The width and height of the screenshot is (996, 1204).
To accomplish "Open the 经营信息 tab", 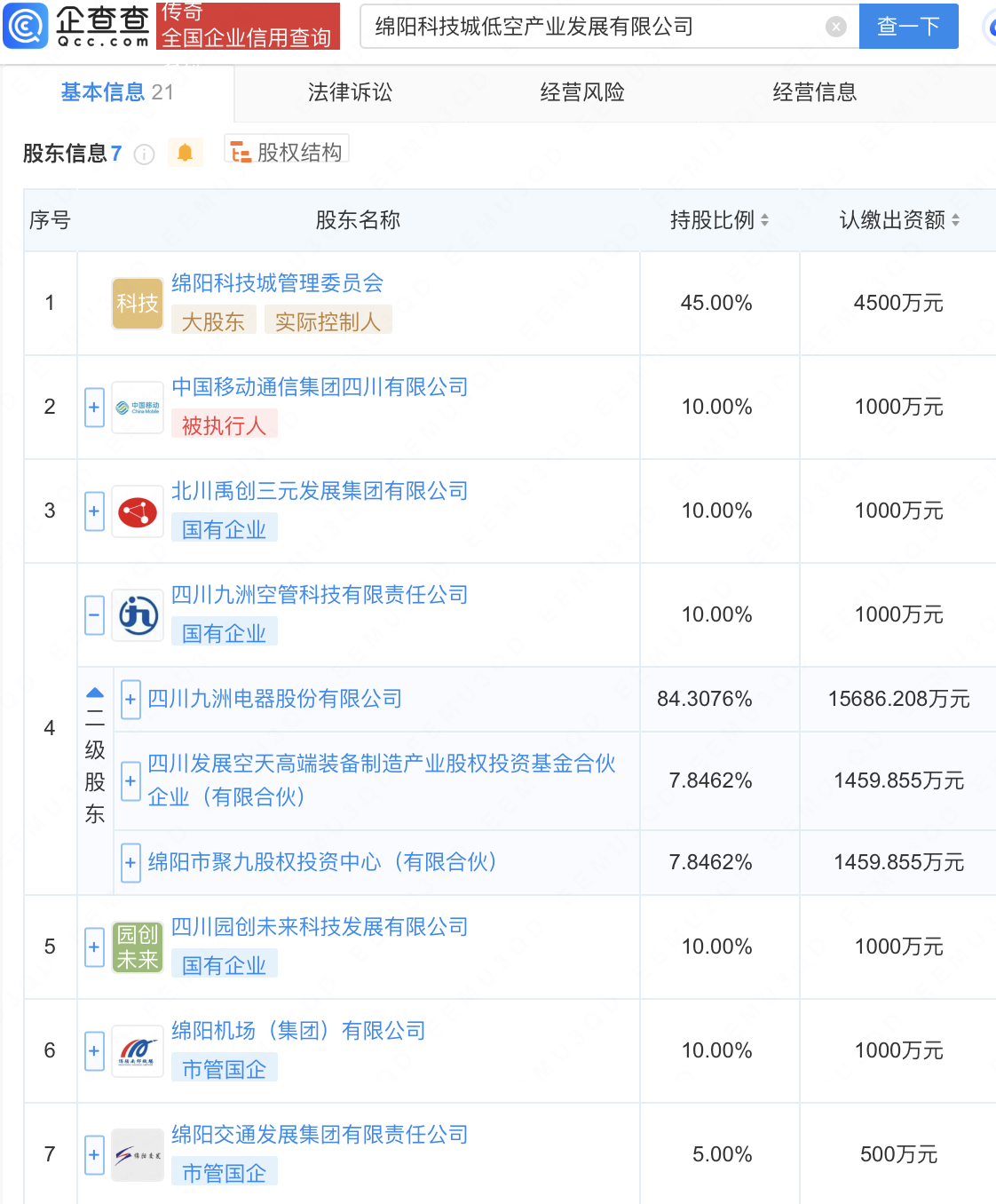I will 815,92.
